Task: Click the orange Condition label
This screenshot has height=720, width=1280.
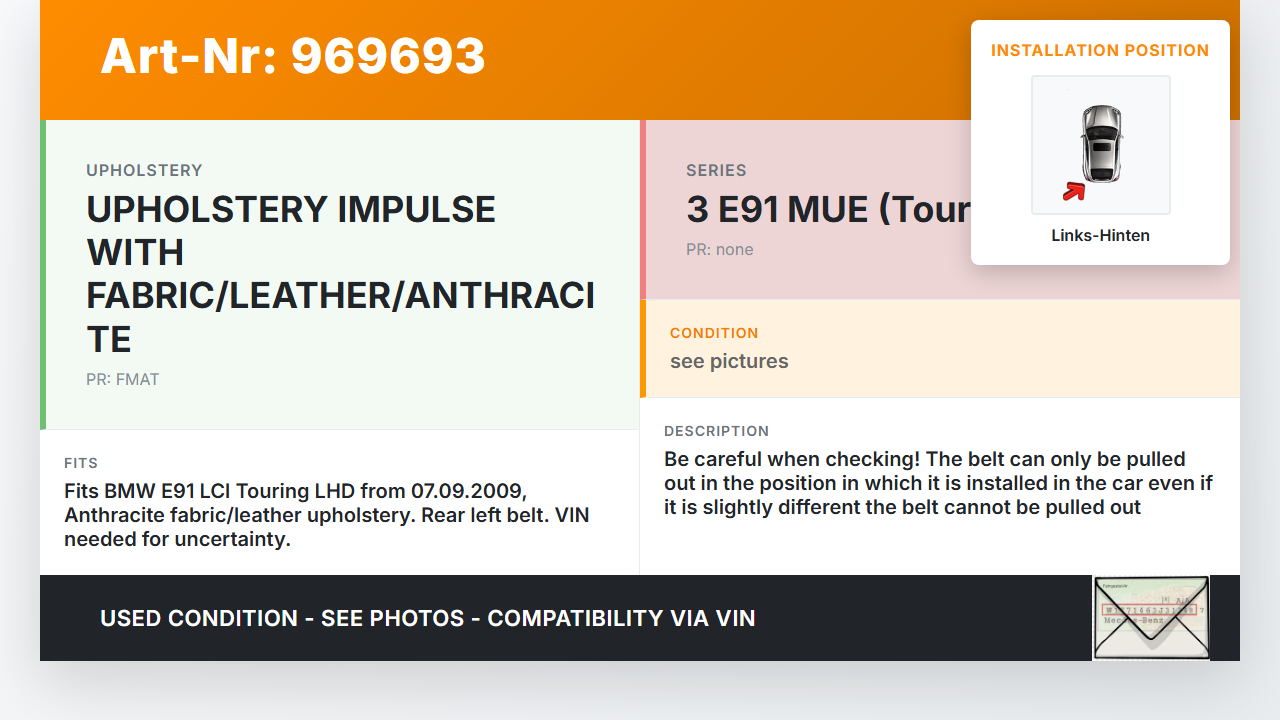Action: coord(714,333)
